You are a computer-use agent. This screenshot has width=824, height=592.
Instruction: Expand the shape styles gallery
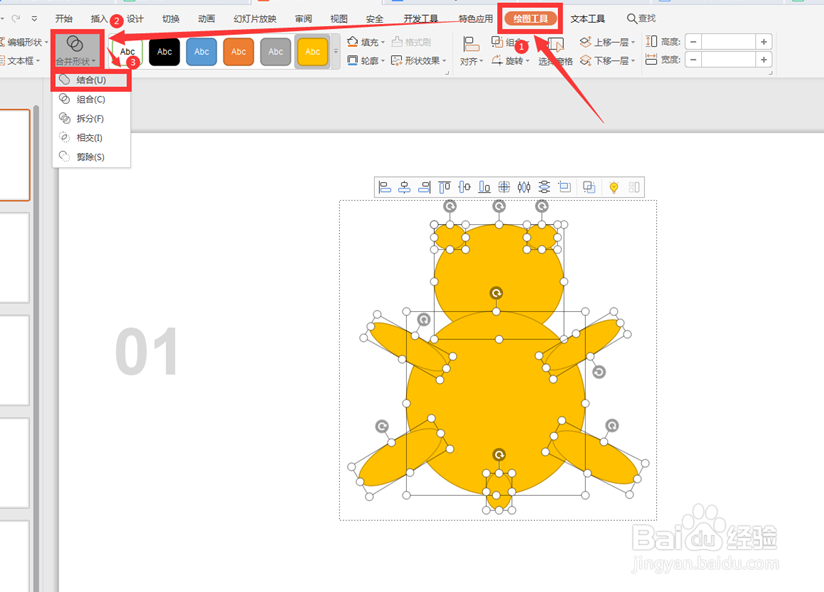coord(336,51)
